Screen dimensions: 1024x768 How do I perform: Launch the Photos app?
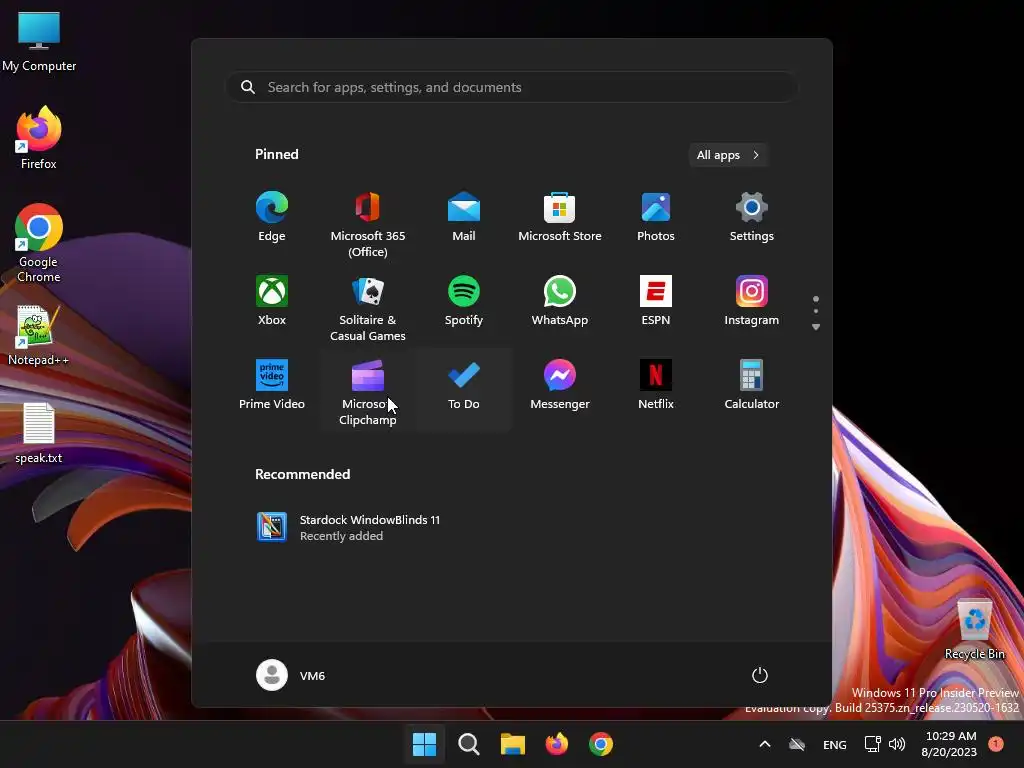click(x=656, y=218)
